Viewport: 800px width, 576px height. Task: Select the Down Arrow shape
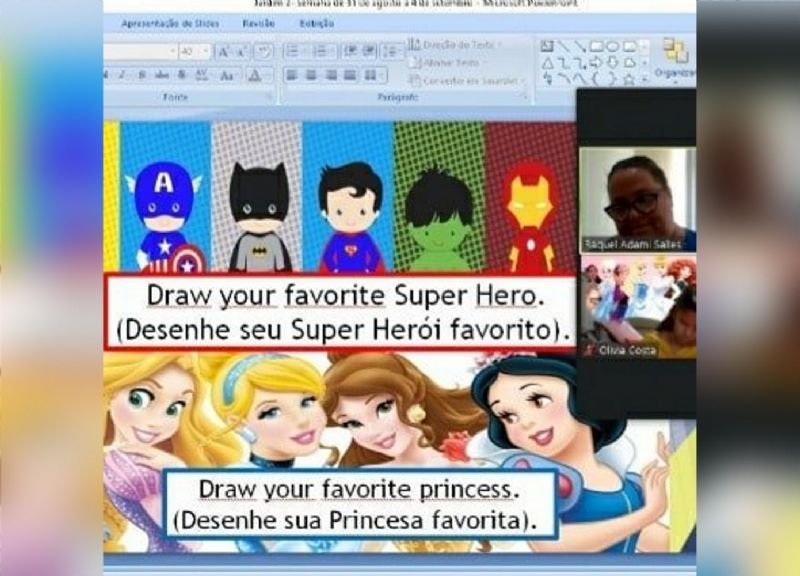[x=612, y=63]
